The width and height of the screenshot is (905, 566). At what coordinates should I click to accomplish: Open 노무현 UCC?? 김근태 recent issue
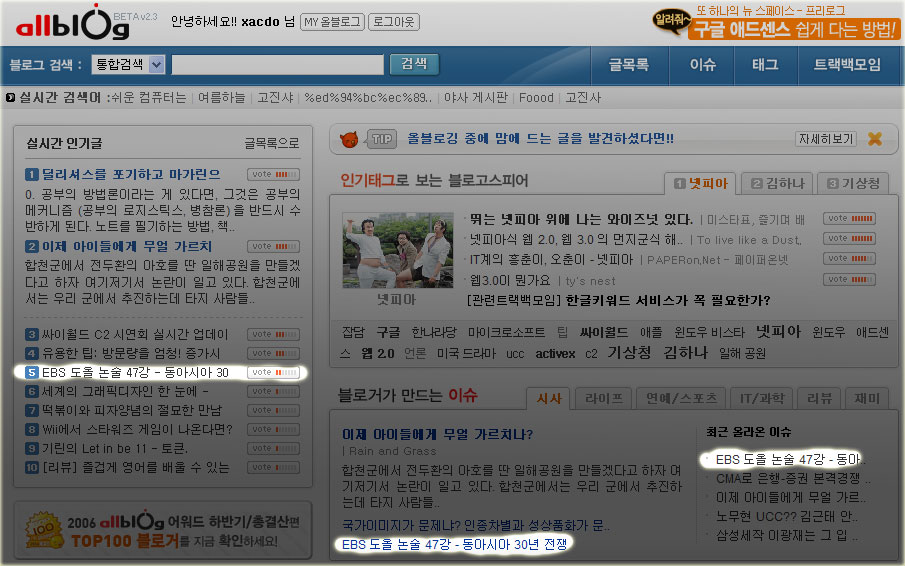[x=787, y=516]
